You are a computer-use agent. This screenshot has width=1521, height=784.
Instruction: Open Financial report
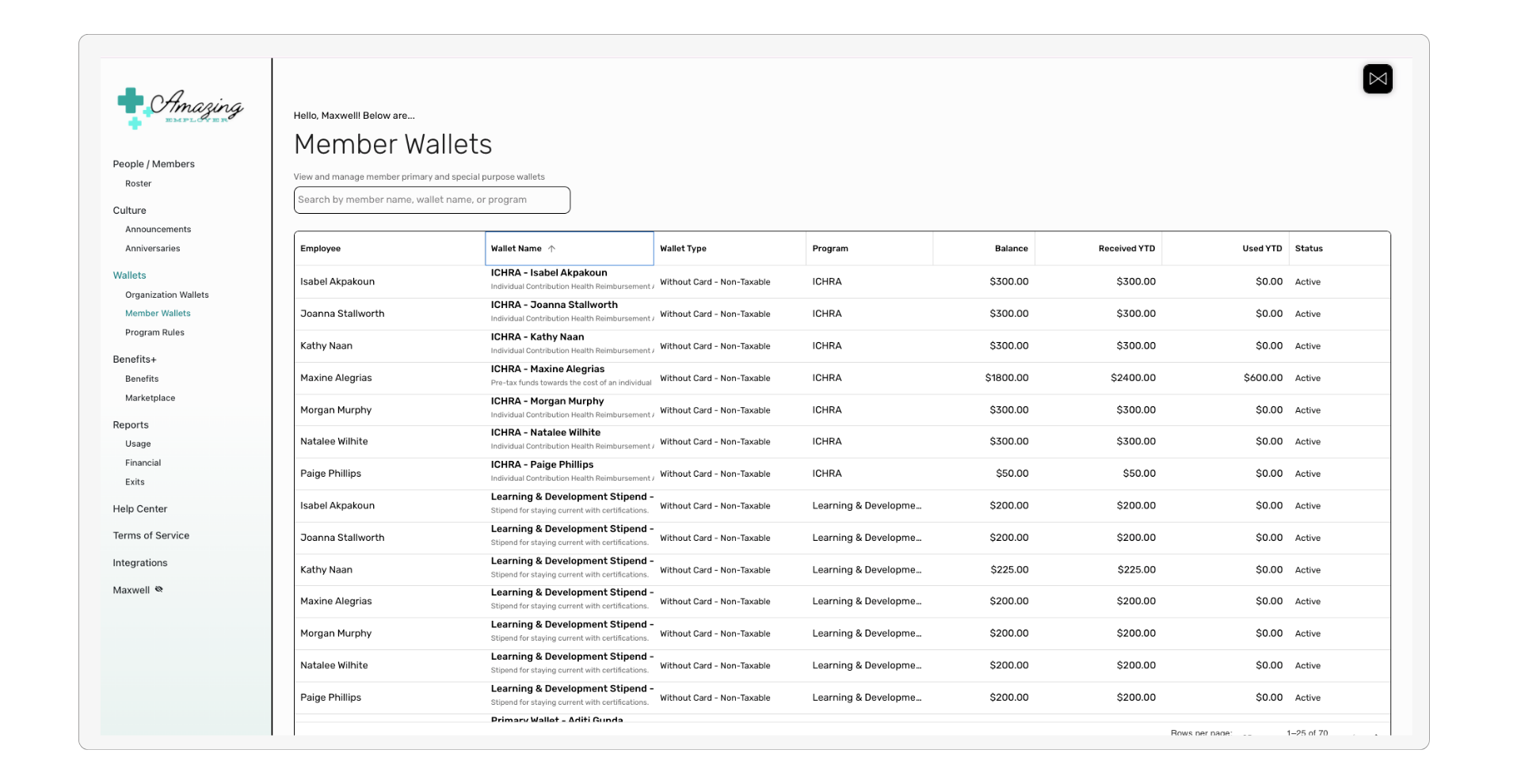pyautogui.click(x=143, y=463)
